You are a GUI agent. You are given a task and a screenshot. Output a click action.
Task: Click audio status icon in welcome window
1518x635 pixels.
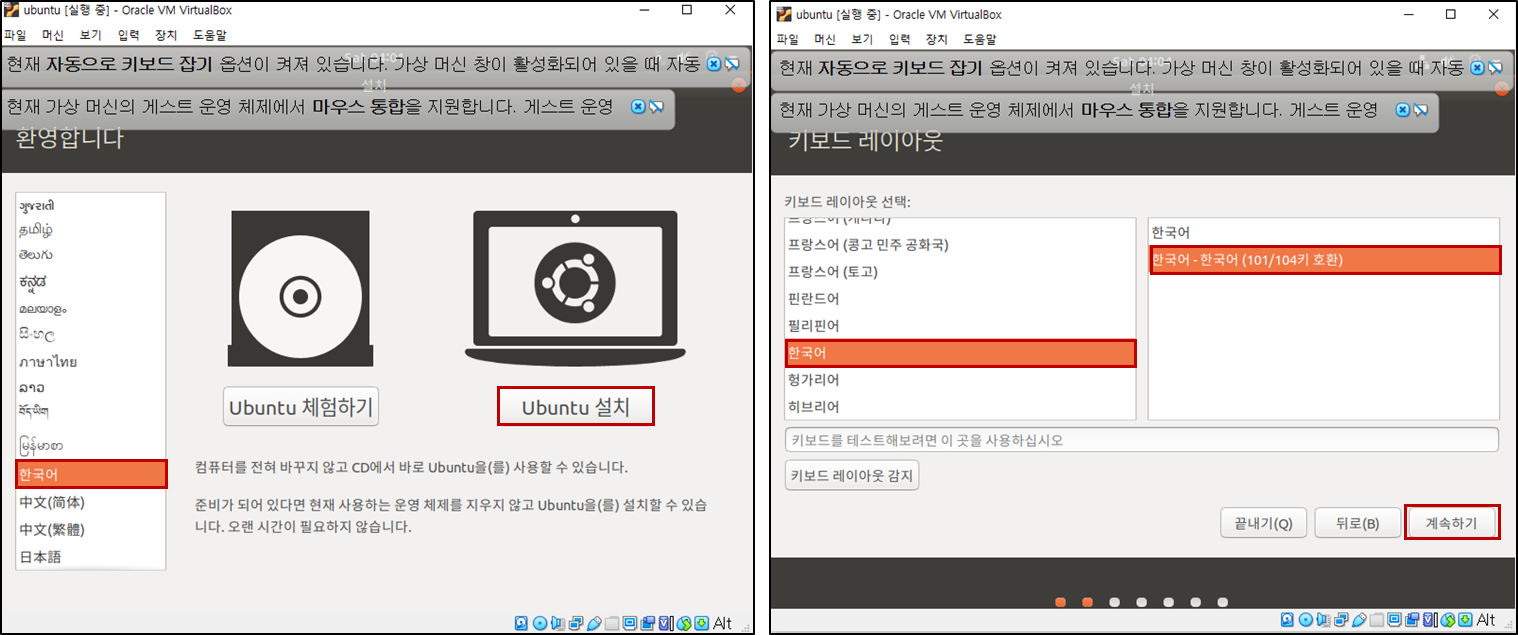click(558, 623)
